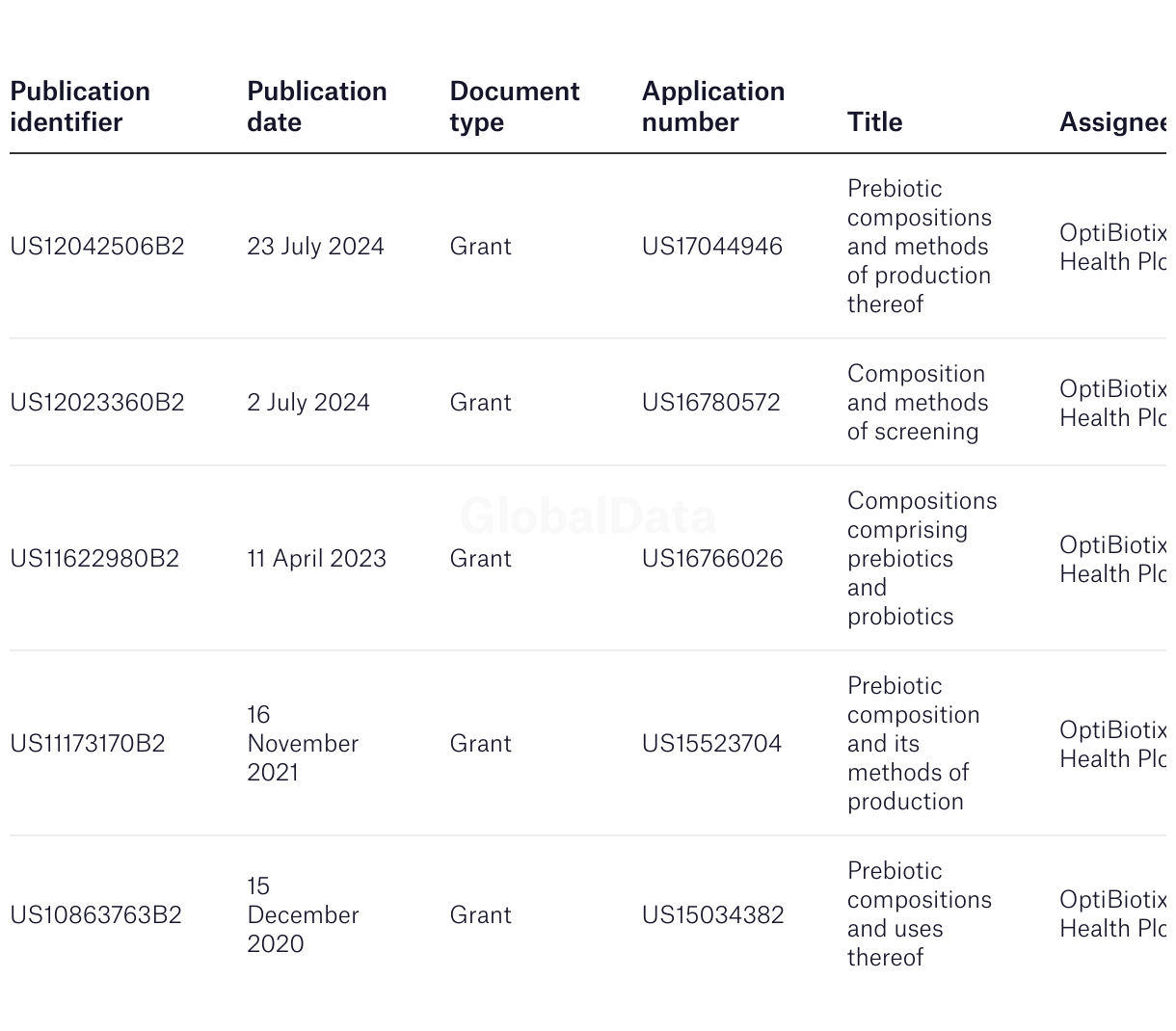This screenshot has width=1176, height=1031.
Task: Select publication identifier US12042506B2
Action: coord(97,247)
